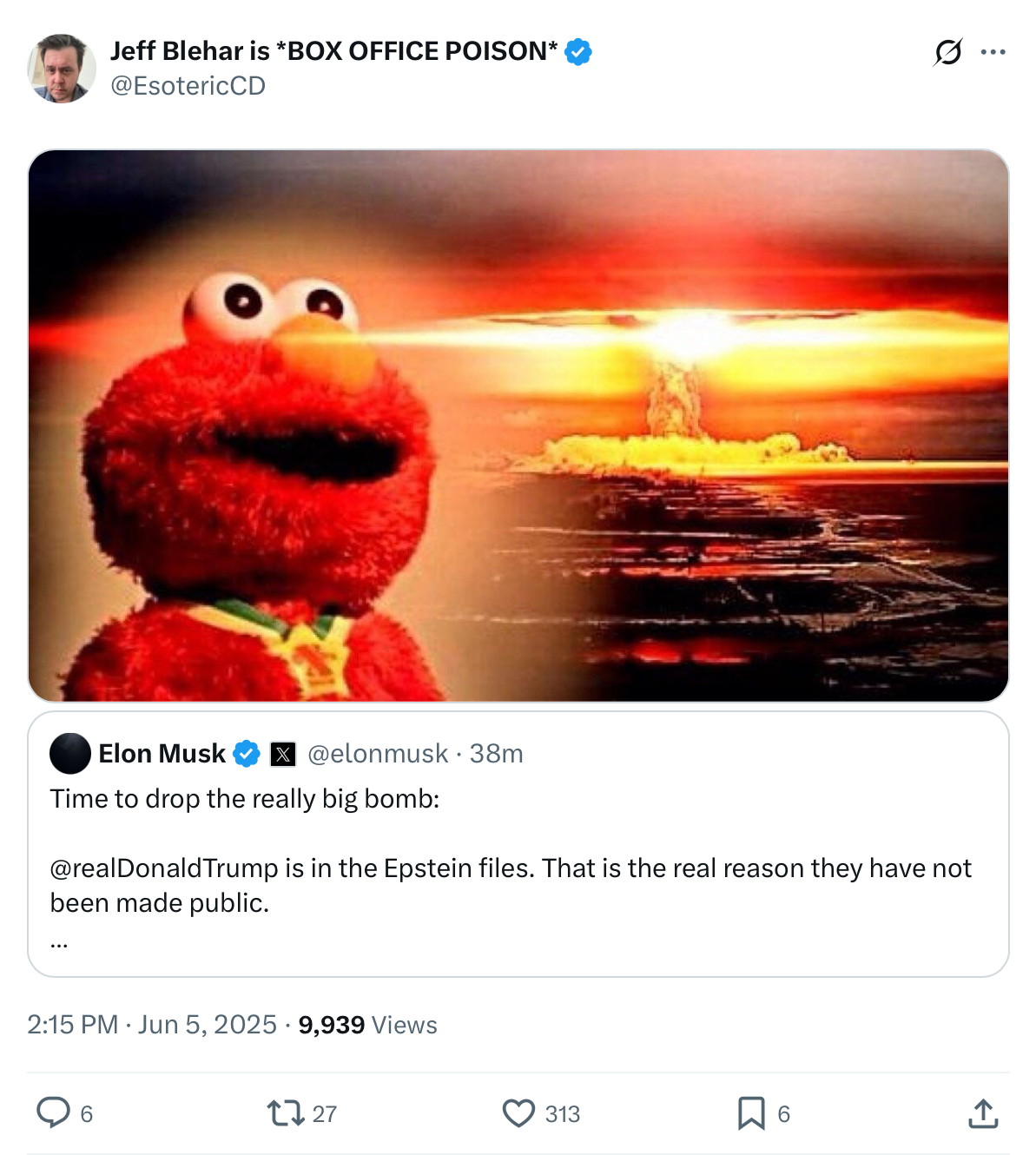The height and width of the screenshot is (1155, 1036).
Task: Click the Elon Musk display name
Action: (162, 754)
